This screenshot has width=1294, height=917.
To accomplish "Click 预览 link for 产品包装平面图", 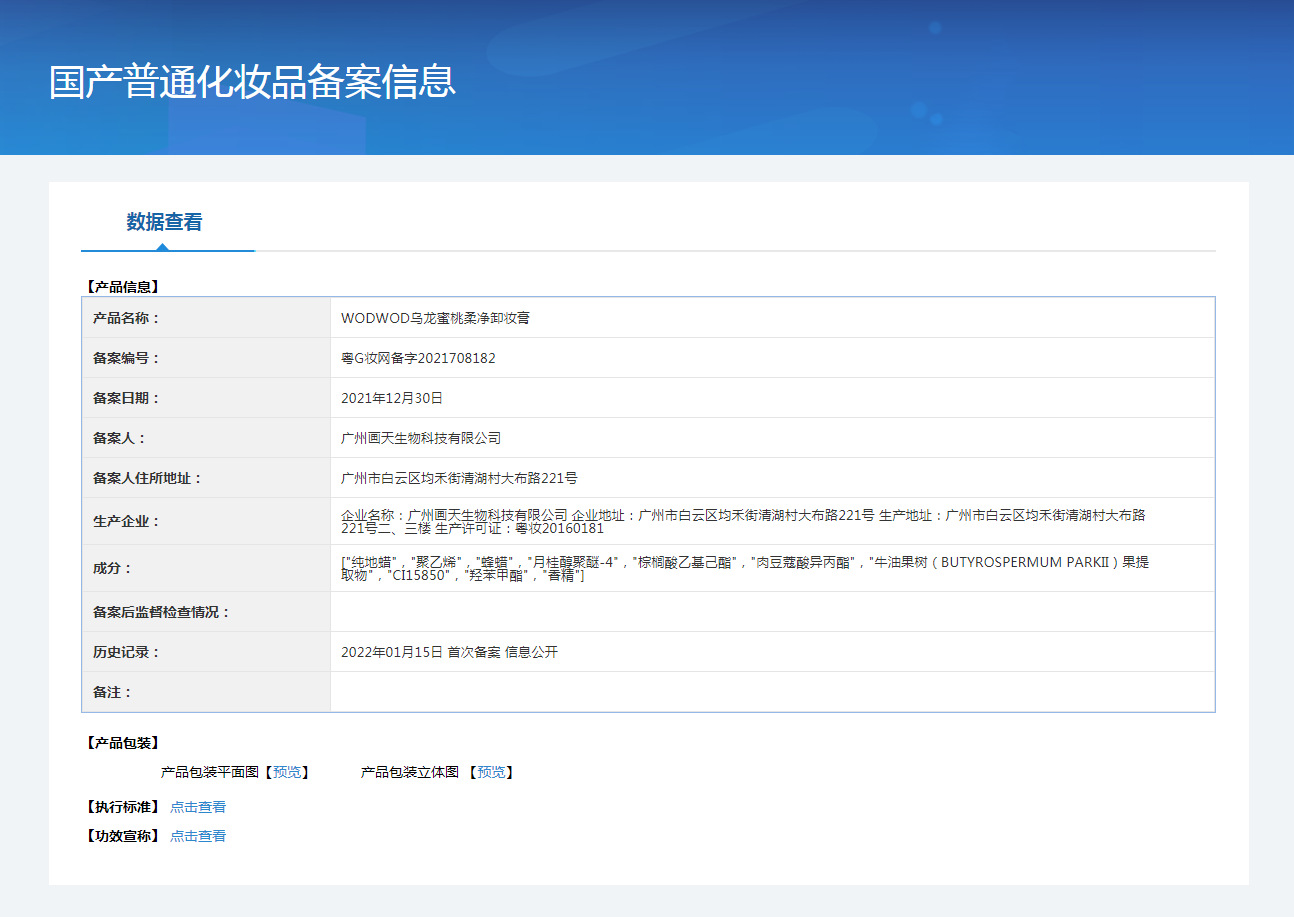I will (287, 772).
